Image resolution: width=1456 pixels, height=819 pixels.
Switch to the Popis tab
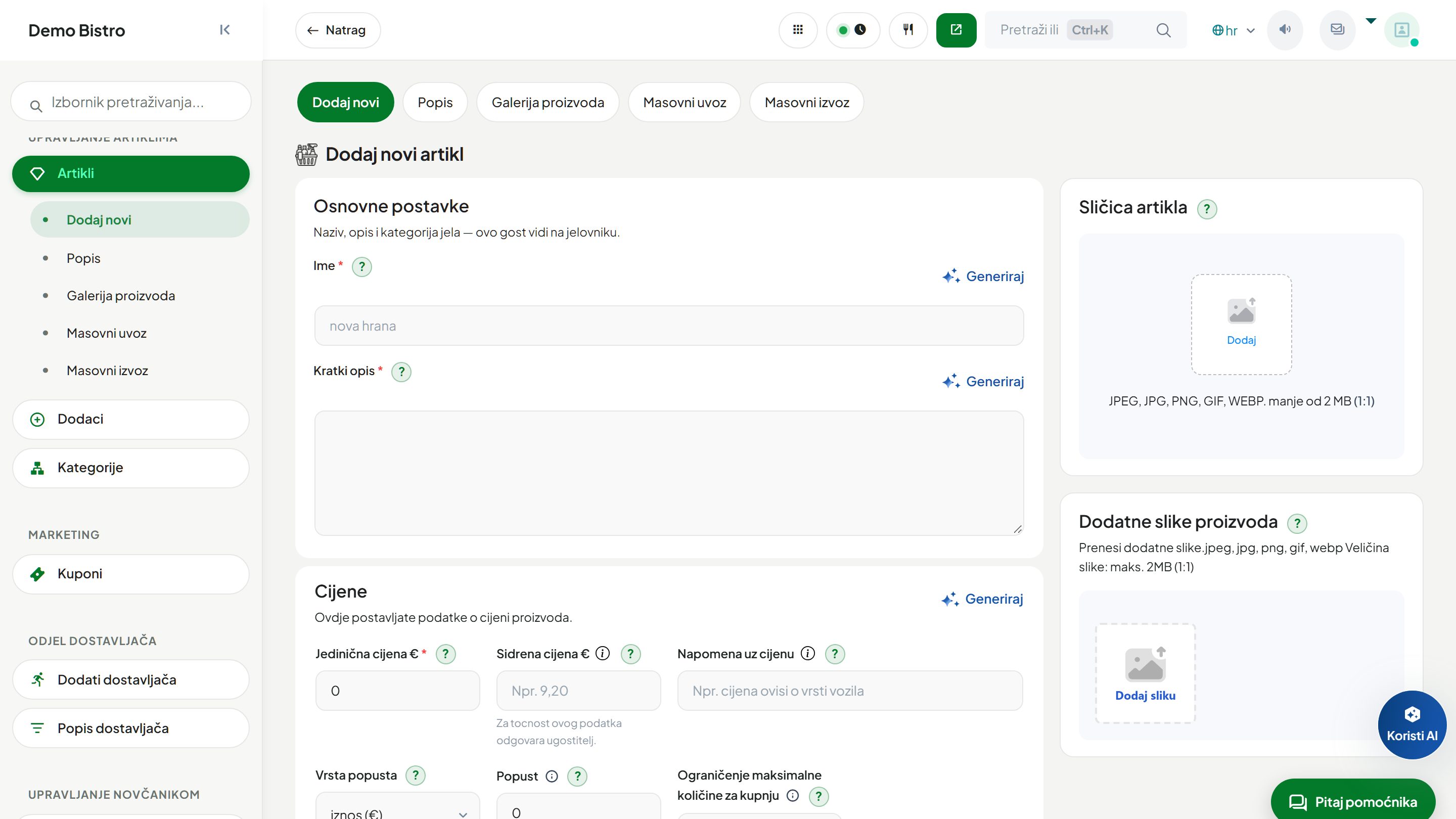435,102
